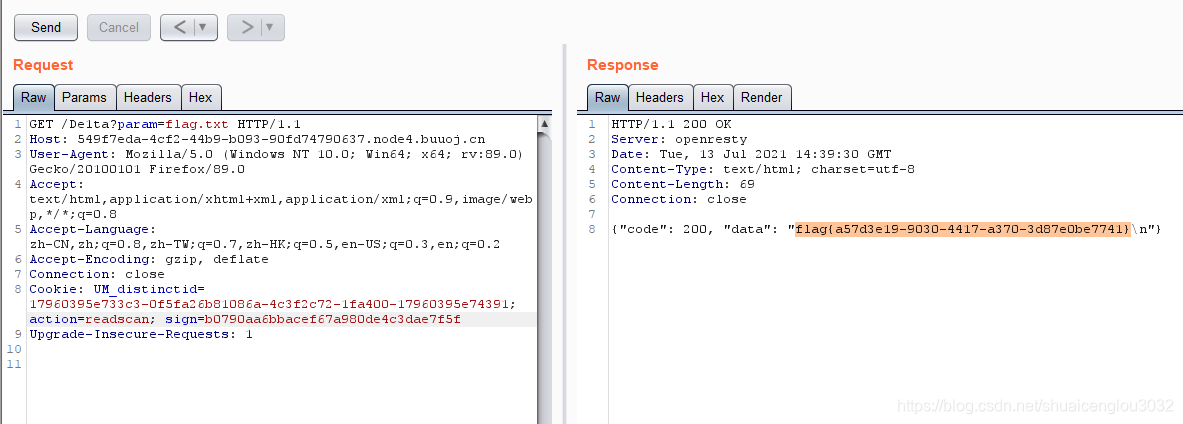Click the Accept-Language header label
Screen dimensions: 1183x424
point(93,229)
